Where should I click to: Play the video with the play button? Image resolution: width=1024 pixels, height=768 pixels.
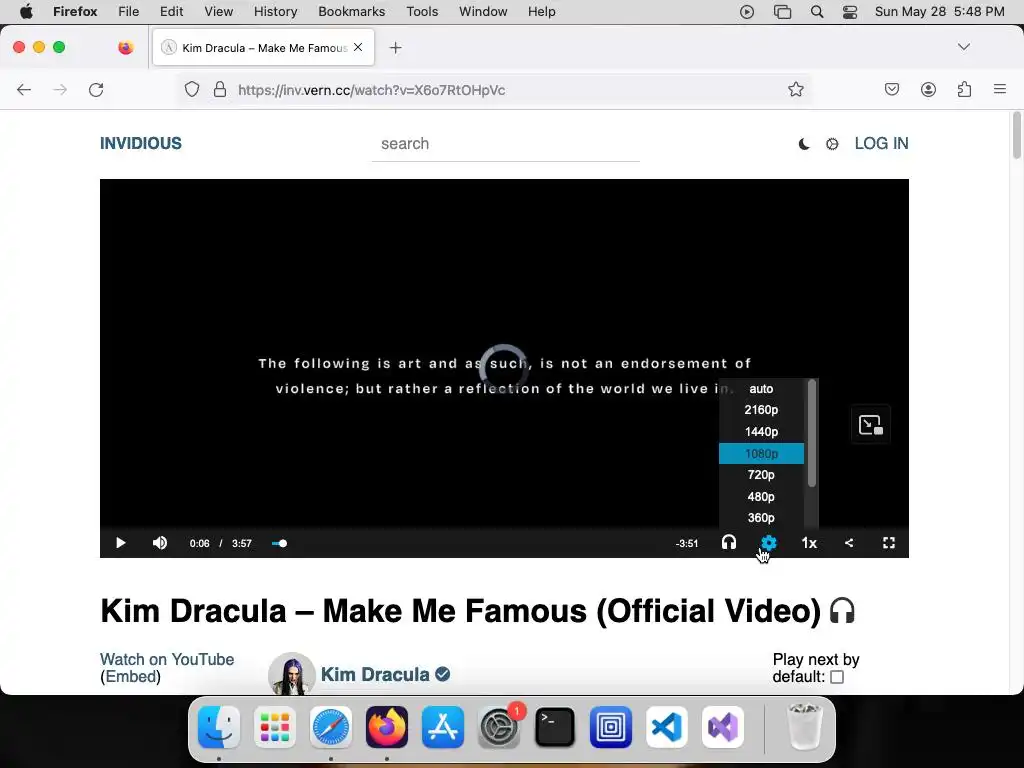[x=120, y=543]
